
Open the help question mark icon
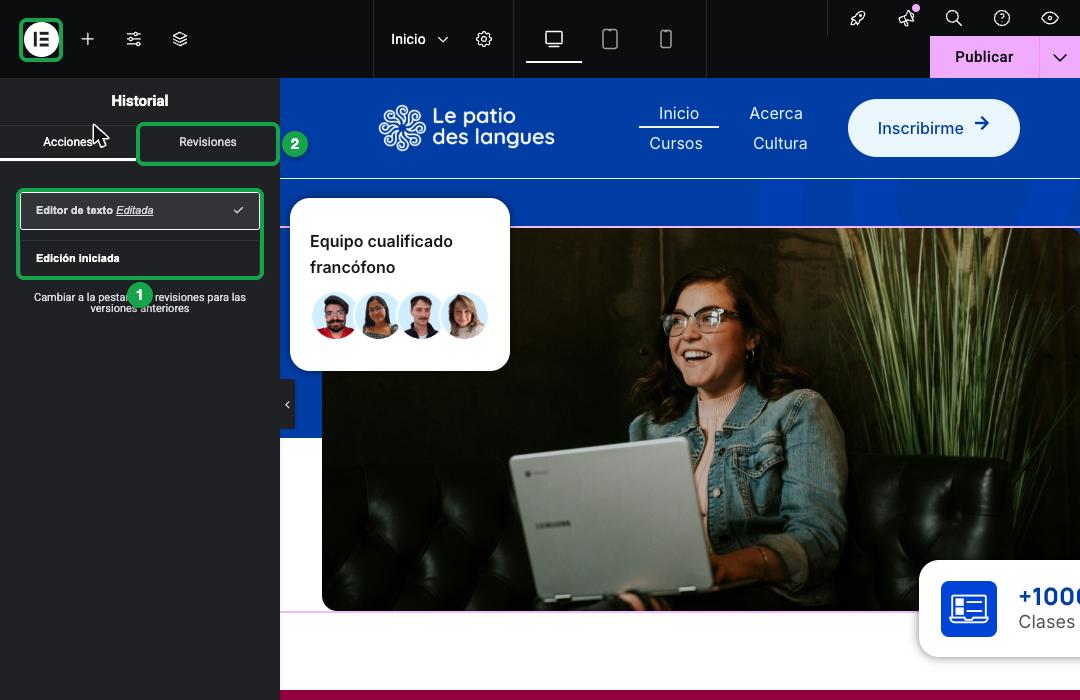1002,19
